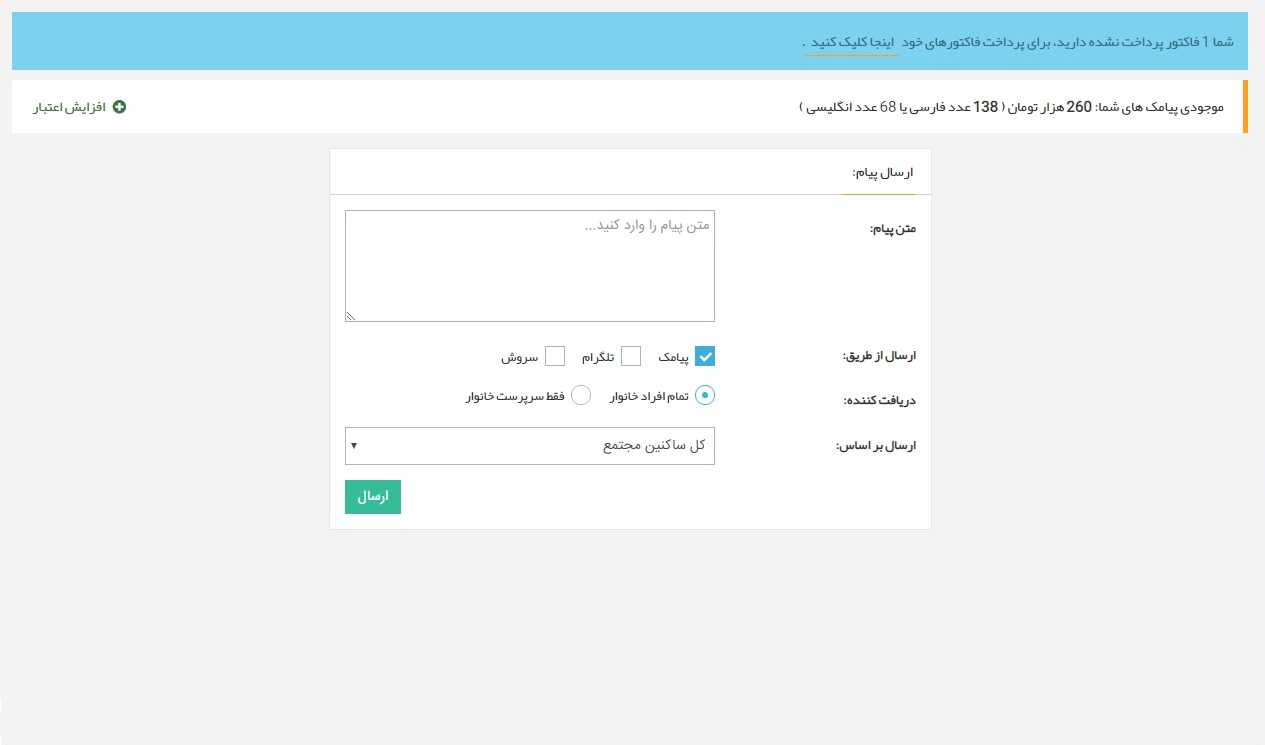Viewport: 1265px width, 745px height.
Task: Click the متن پیام textarea resize handle
Action: coord(351,316)
